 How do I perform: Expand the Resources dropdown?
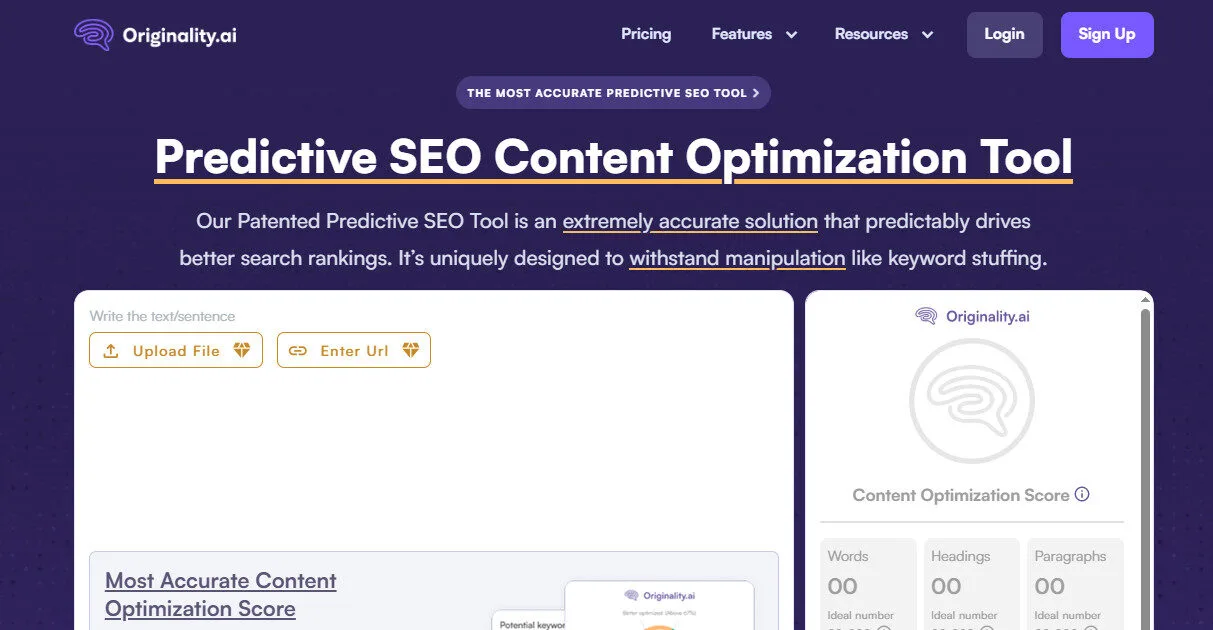coord(882,33)
